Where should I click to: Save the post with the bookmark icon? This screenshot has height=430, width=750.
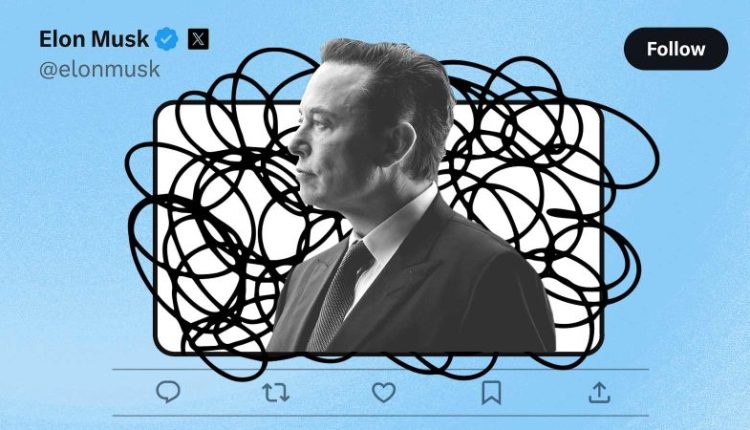[x=491, y=393]
